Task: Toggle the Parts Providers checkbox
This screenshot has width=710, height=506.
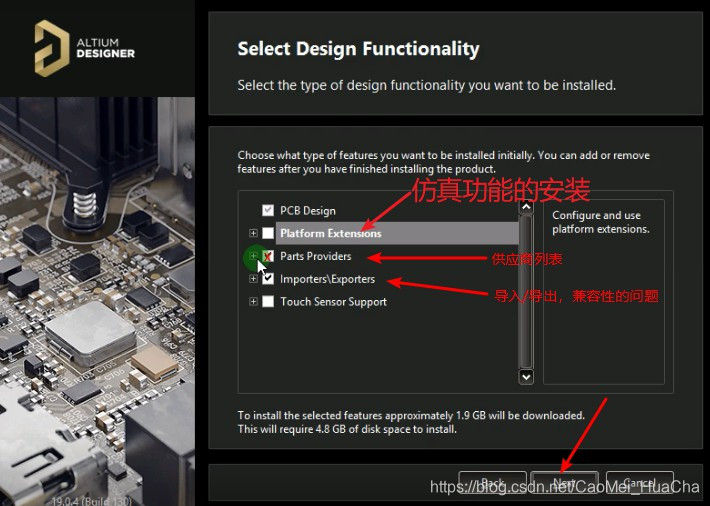Action: [268, 256]
